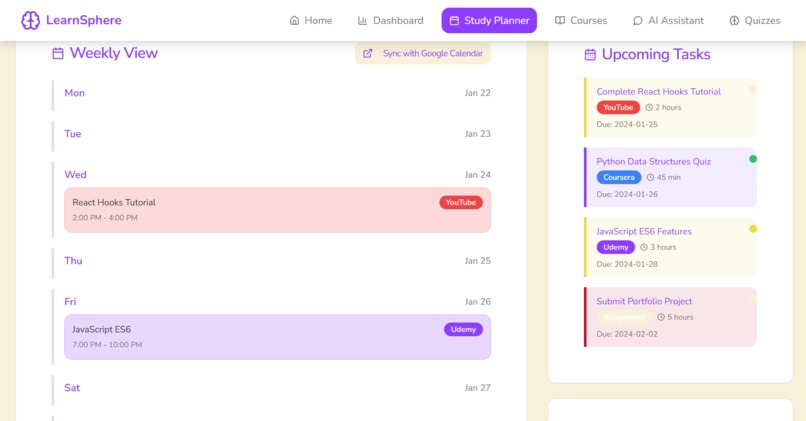Screen dimensions: 806x421
Task: Click Due: 2024-01-26 text
Action: pyautogui.click(x=627, y=194)
